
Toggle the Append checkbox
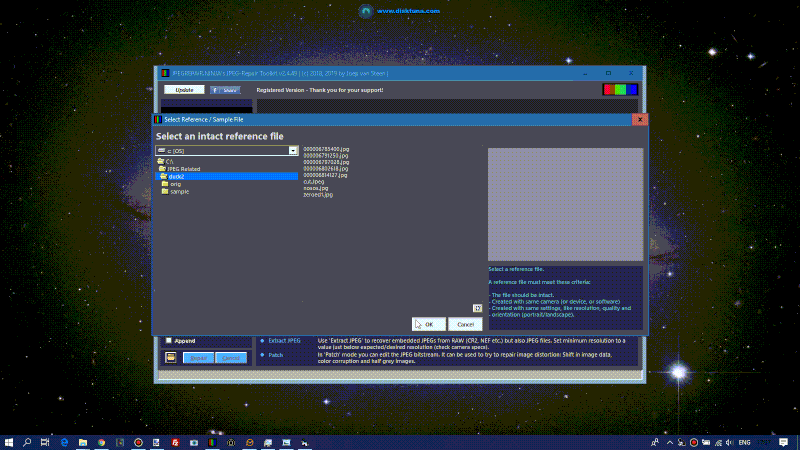point(168,340)
